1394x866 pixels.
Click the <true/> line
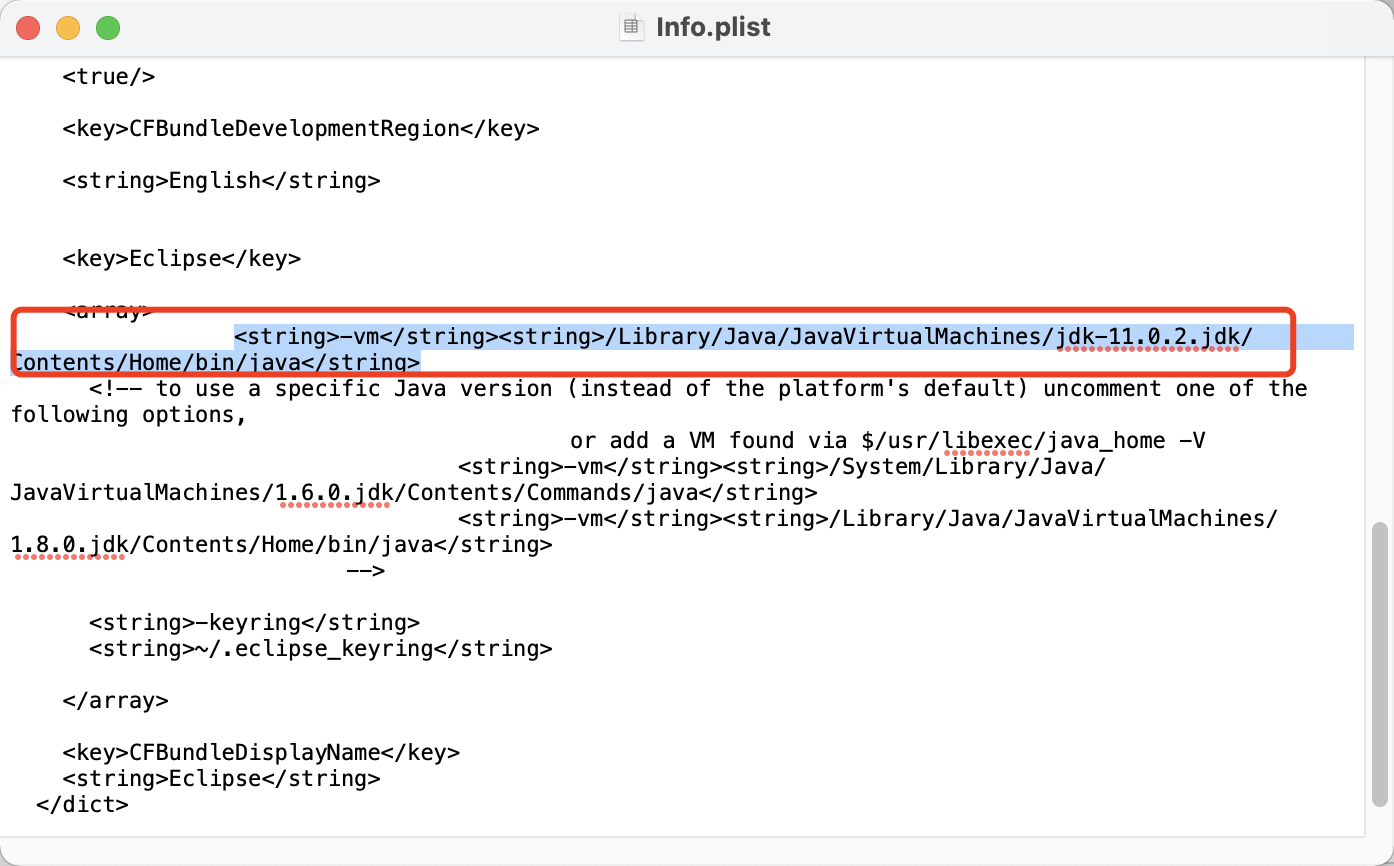[108, 76]
